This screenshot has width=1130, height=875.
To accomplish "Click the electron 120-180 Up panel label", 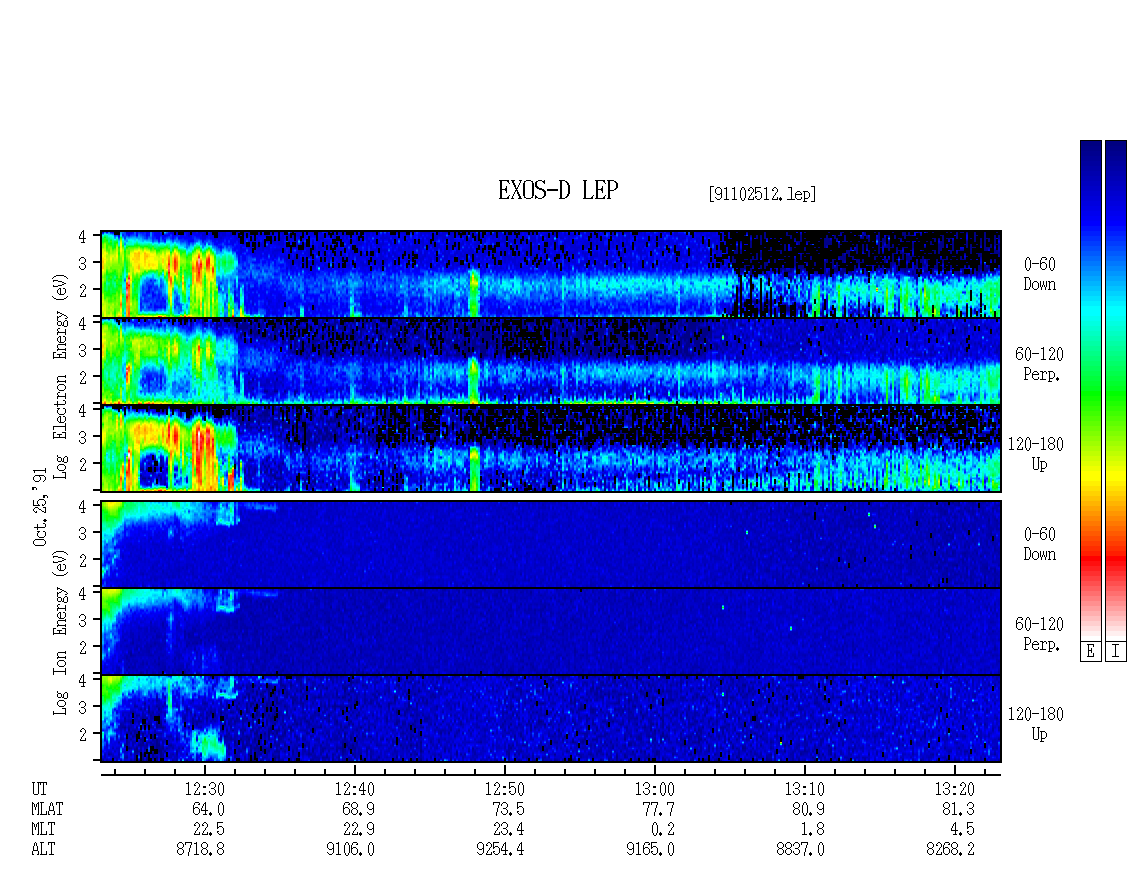I will tap(1036, 455).
